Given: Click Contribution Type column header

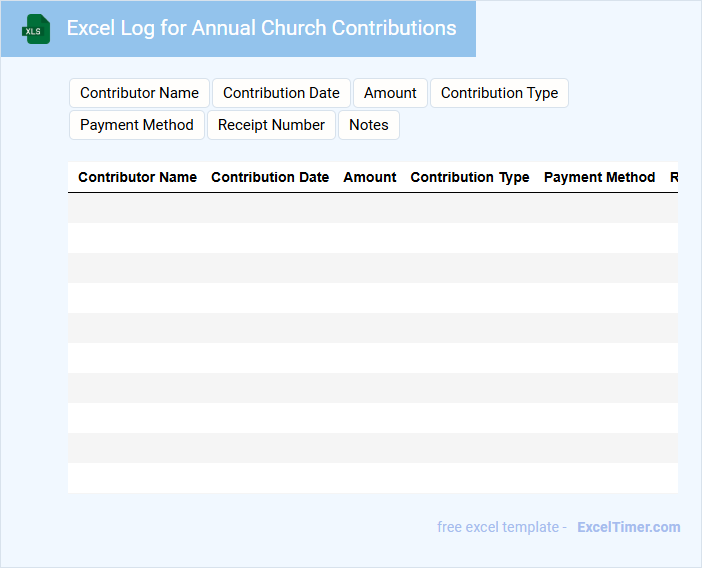Looking at the screenshot, I should [470, 177].
